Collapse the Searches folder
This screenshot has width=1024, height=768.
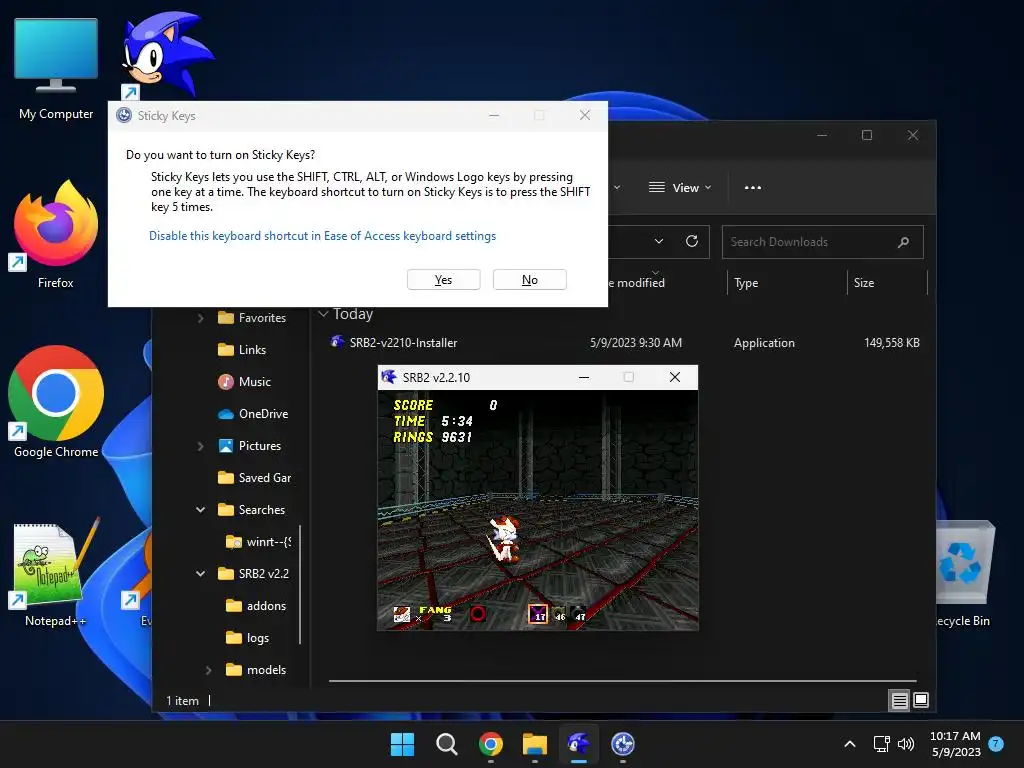pos(200,510)
